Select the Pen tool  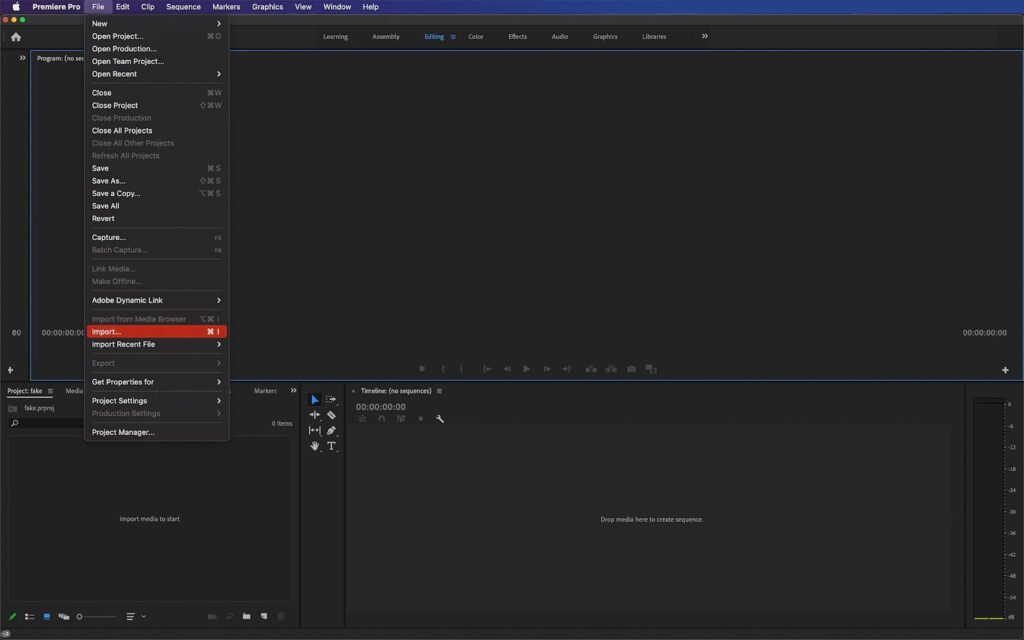pyautogui.click(x=331, y=430)
